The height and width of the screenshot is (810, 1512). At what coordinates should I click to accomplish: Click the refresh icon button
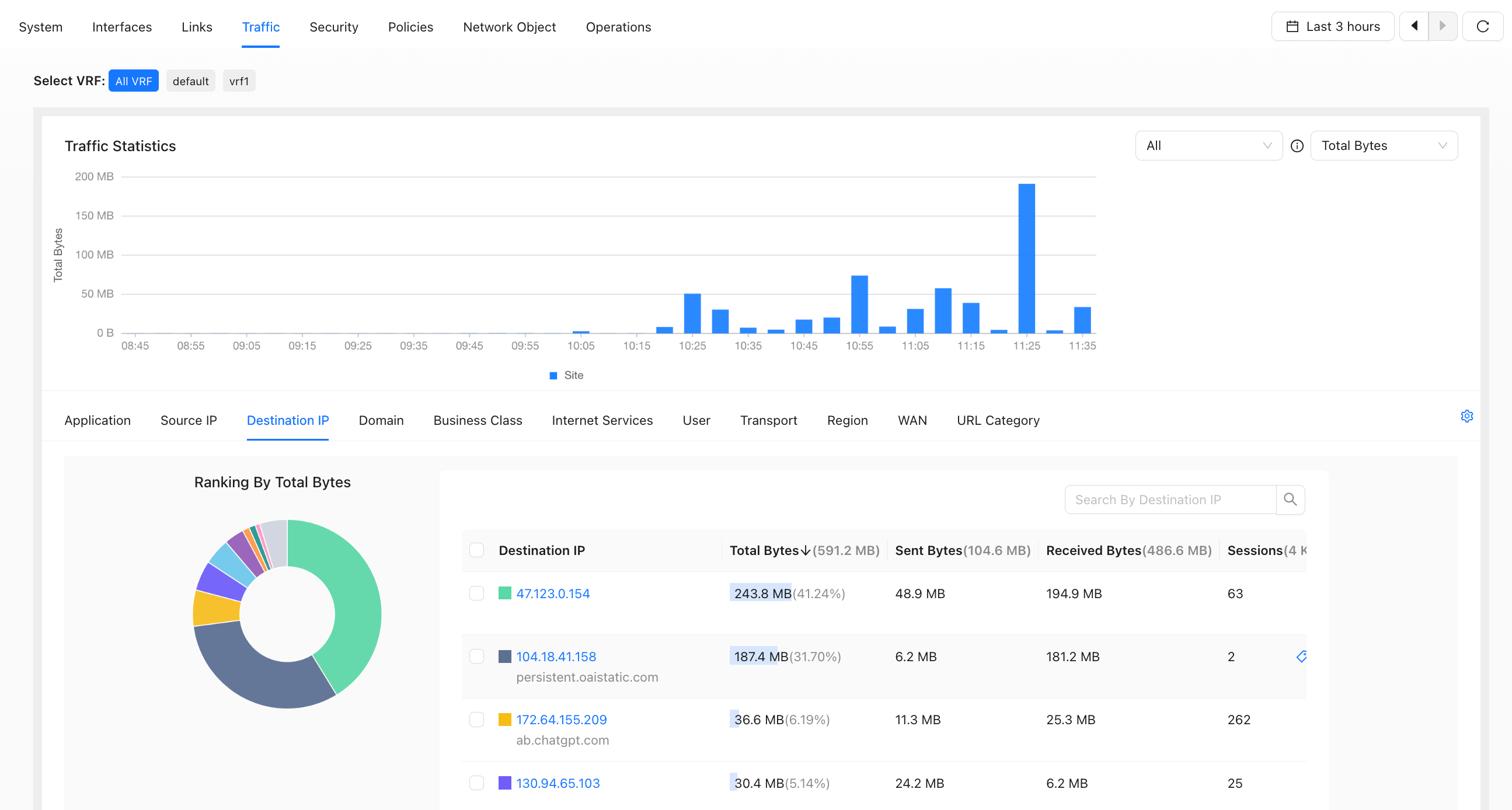1482,26
